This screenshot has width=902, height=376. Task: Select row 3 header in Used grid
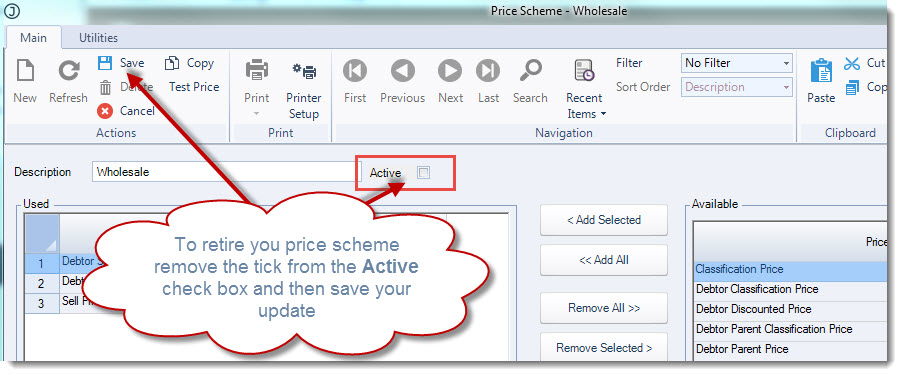(41, 304)
